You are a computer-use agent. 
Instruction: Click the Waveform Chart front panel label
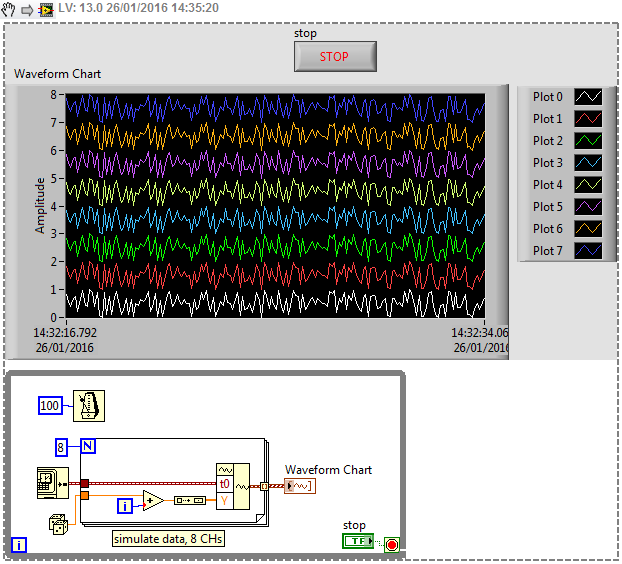58,74
